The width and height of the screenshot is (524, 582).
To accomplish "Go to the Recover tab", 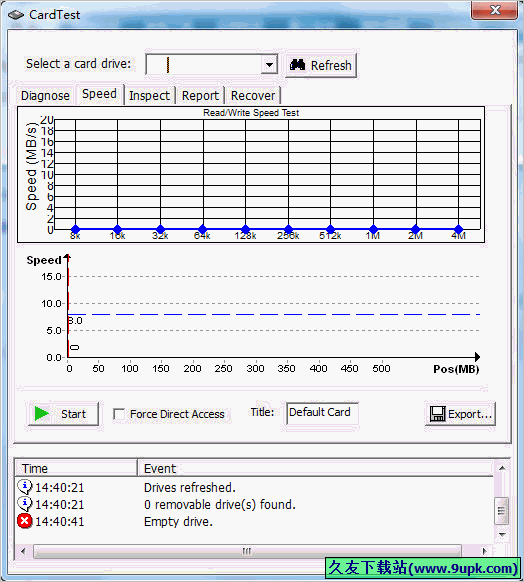I will point(253,95).
